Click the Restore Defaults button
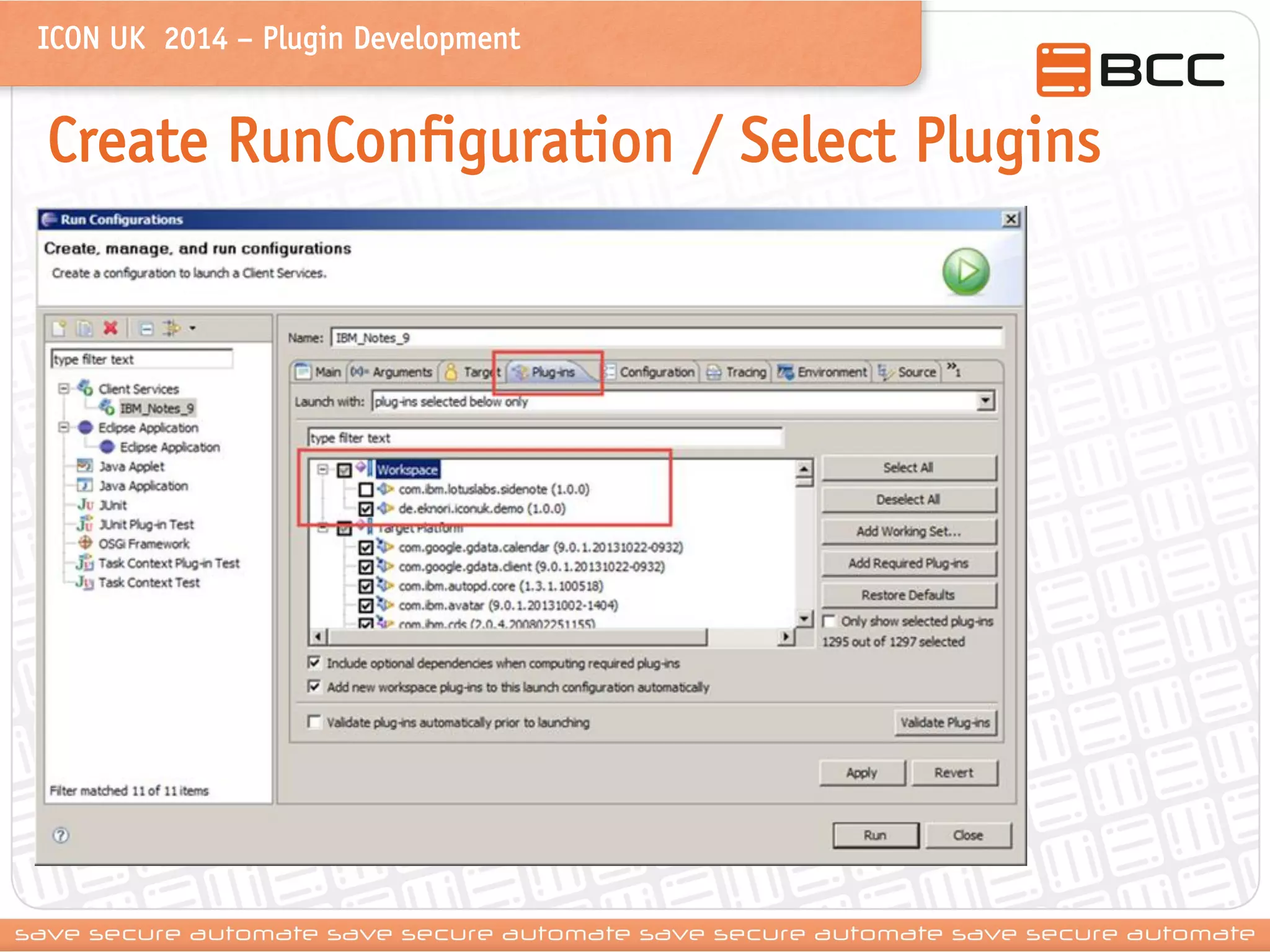The width and height of the screenshot is (1270, 952). point(908,595)
